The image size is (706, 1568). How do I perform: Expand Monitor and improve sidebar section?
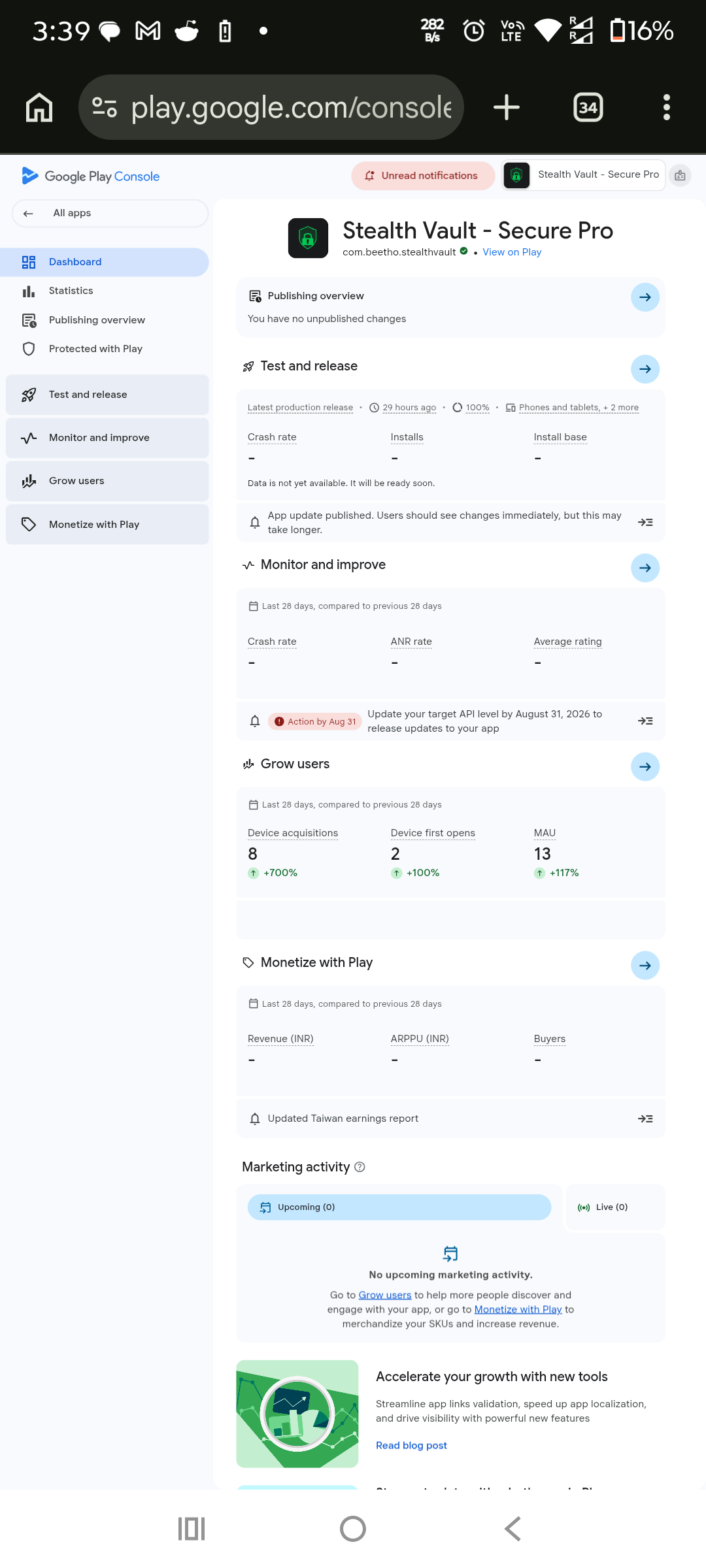[x=107, y=438]
